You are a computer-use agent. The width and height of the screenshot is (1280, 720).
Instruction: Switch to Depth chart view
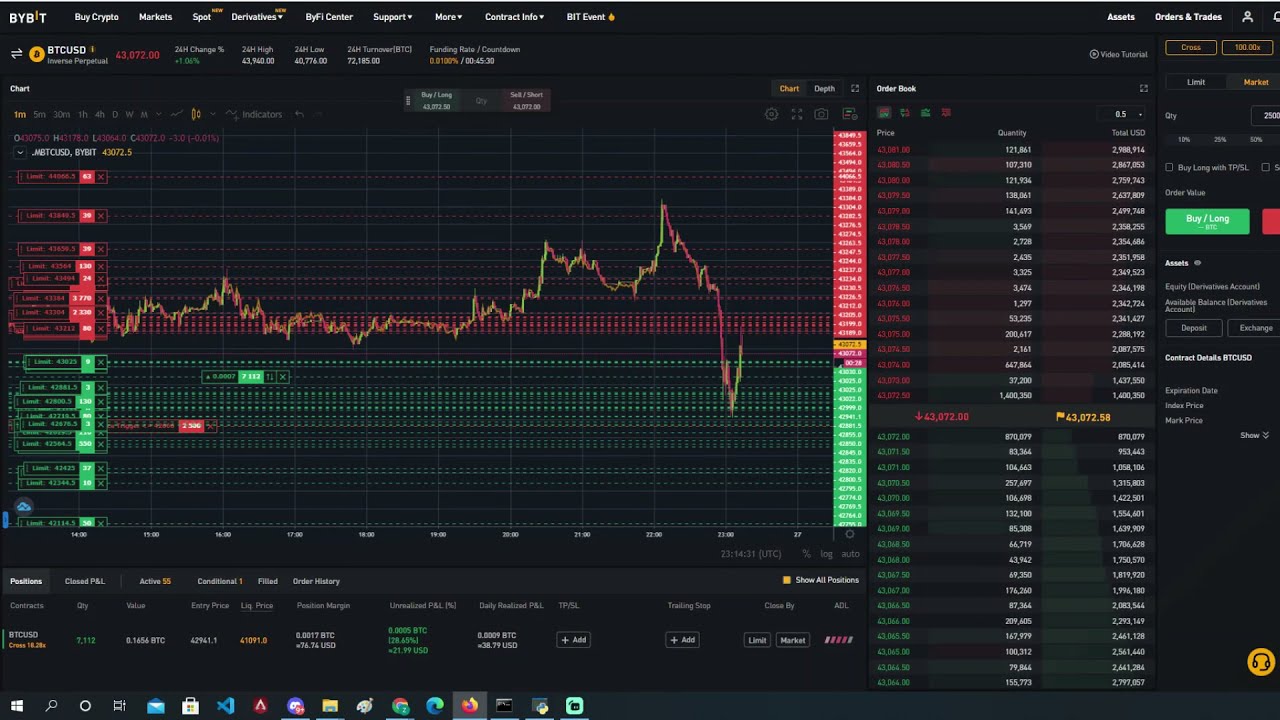(824, 89)
